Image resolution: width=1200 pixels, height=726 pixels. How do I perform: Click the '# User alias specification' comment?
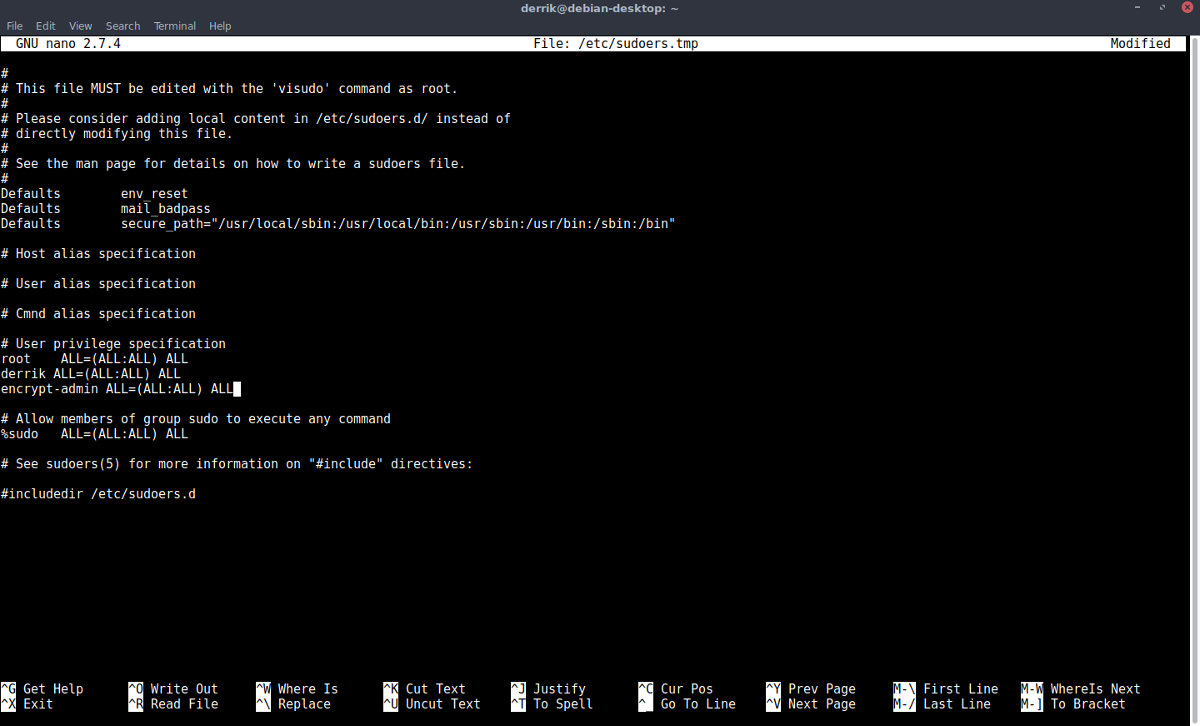pyautogui.click(x=98, y=284)
